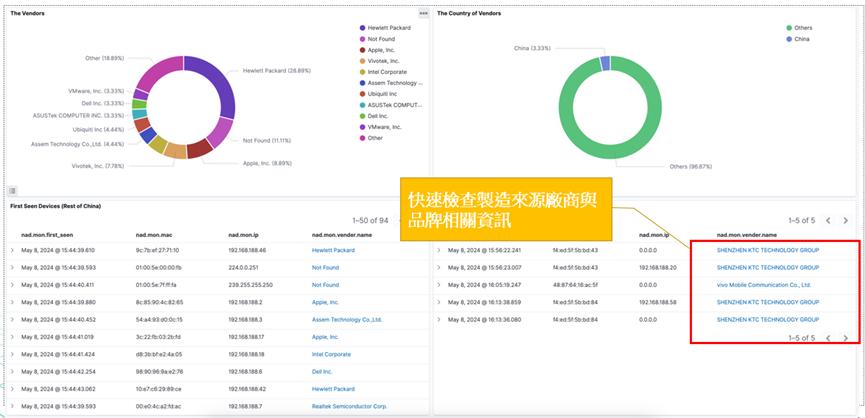Click IP cell 192.168.188.7
Image resolution: width=865 pixels, height=418 pixels.
pyautogui.click(x=245, y=406)
